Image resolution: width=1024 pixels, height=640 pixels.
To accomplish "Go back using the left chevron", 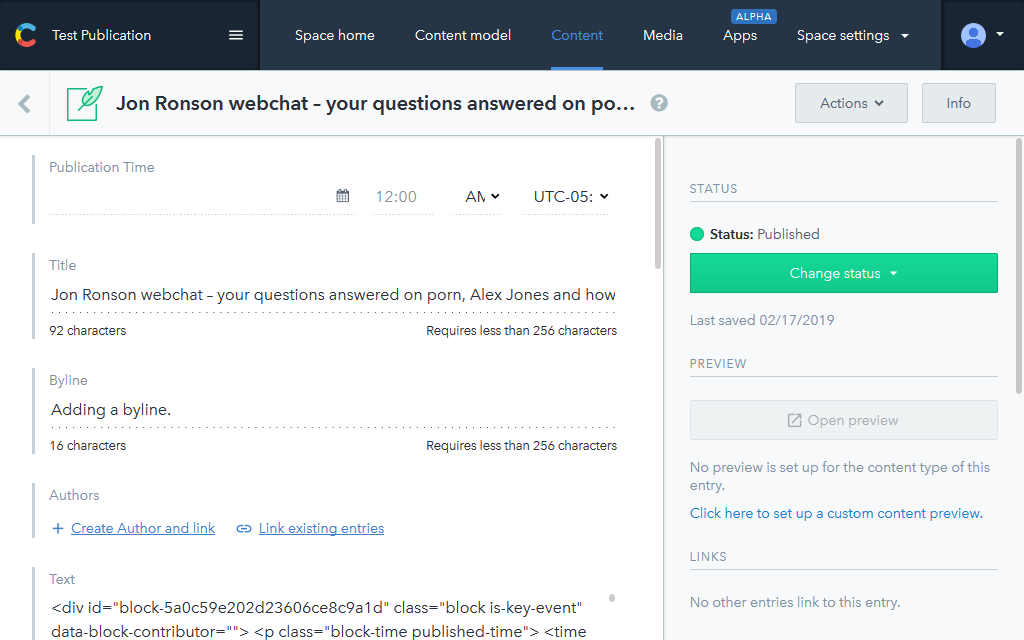I will (25, 103).
